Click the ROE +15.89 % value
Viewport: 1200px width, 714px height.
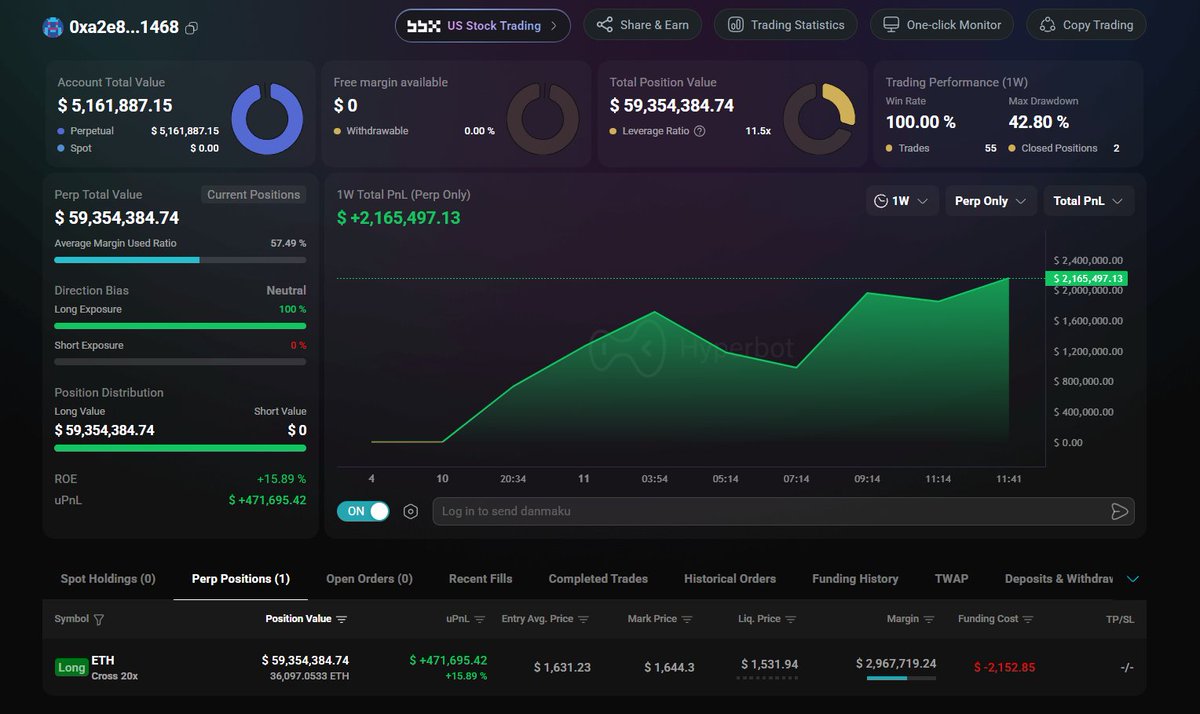[x=281, y=479]
